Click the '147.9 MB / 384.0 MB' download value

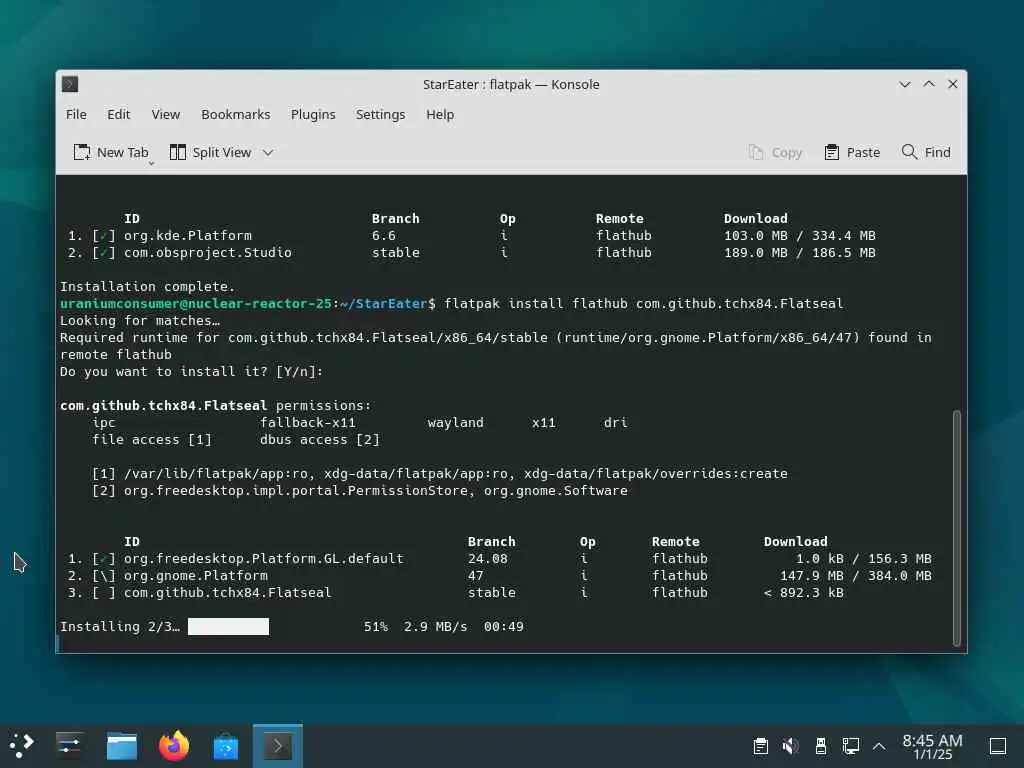click(x=856, y=575)
